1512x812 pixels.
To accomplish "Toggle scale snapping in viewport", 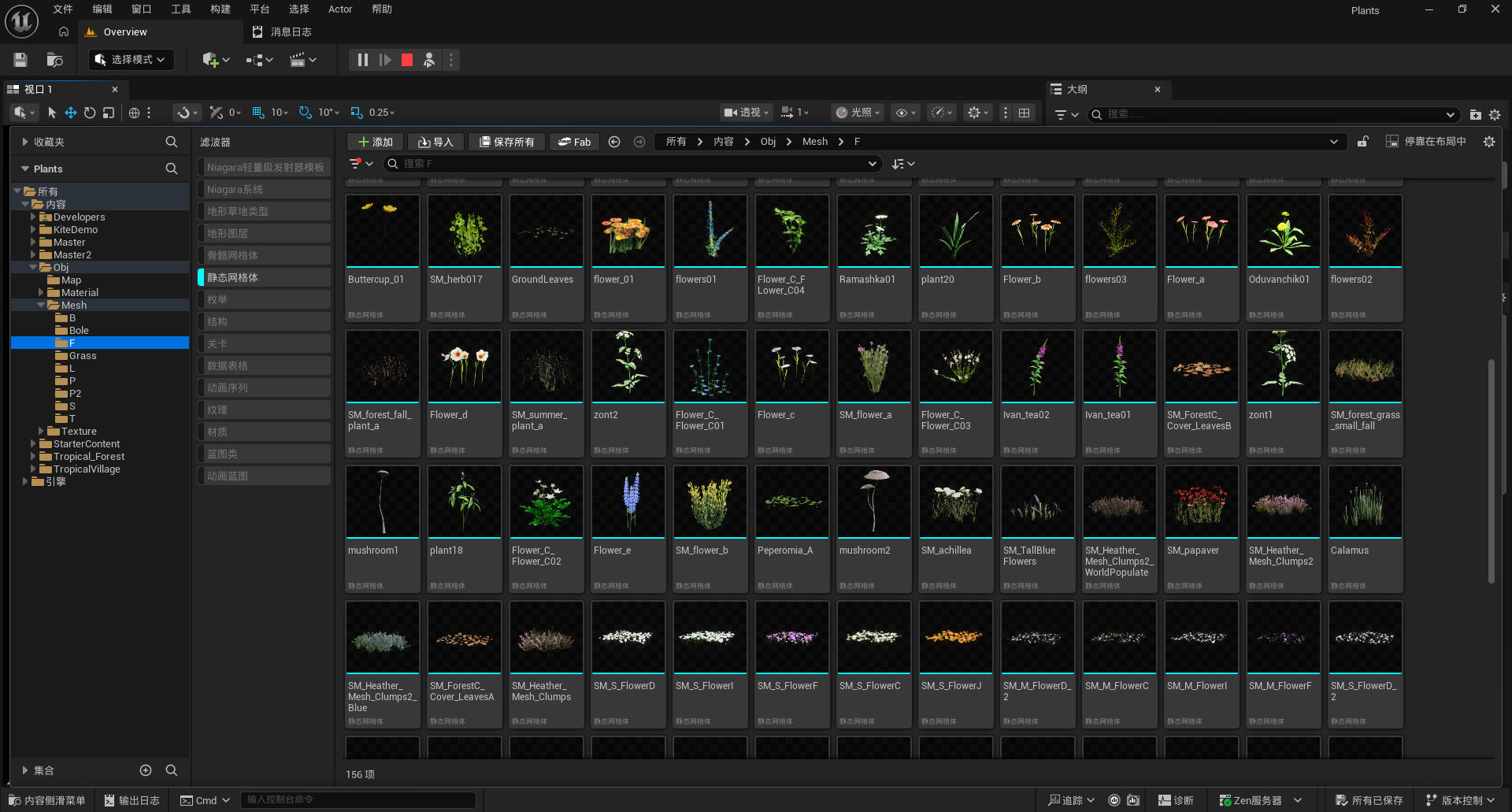I will tap(357, 113).
